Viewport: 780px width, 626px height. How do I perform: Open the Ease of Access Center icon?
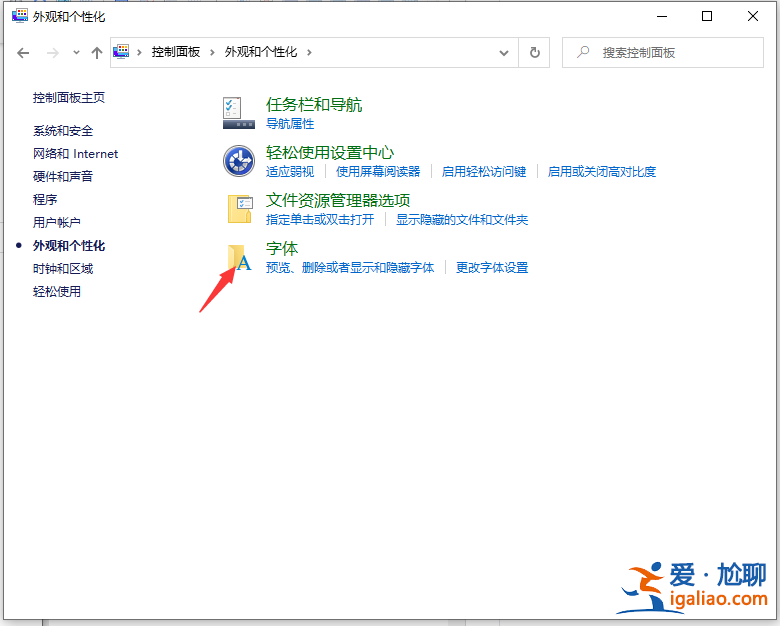coord(239,161)
